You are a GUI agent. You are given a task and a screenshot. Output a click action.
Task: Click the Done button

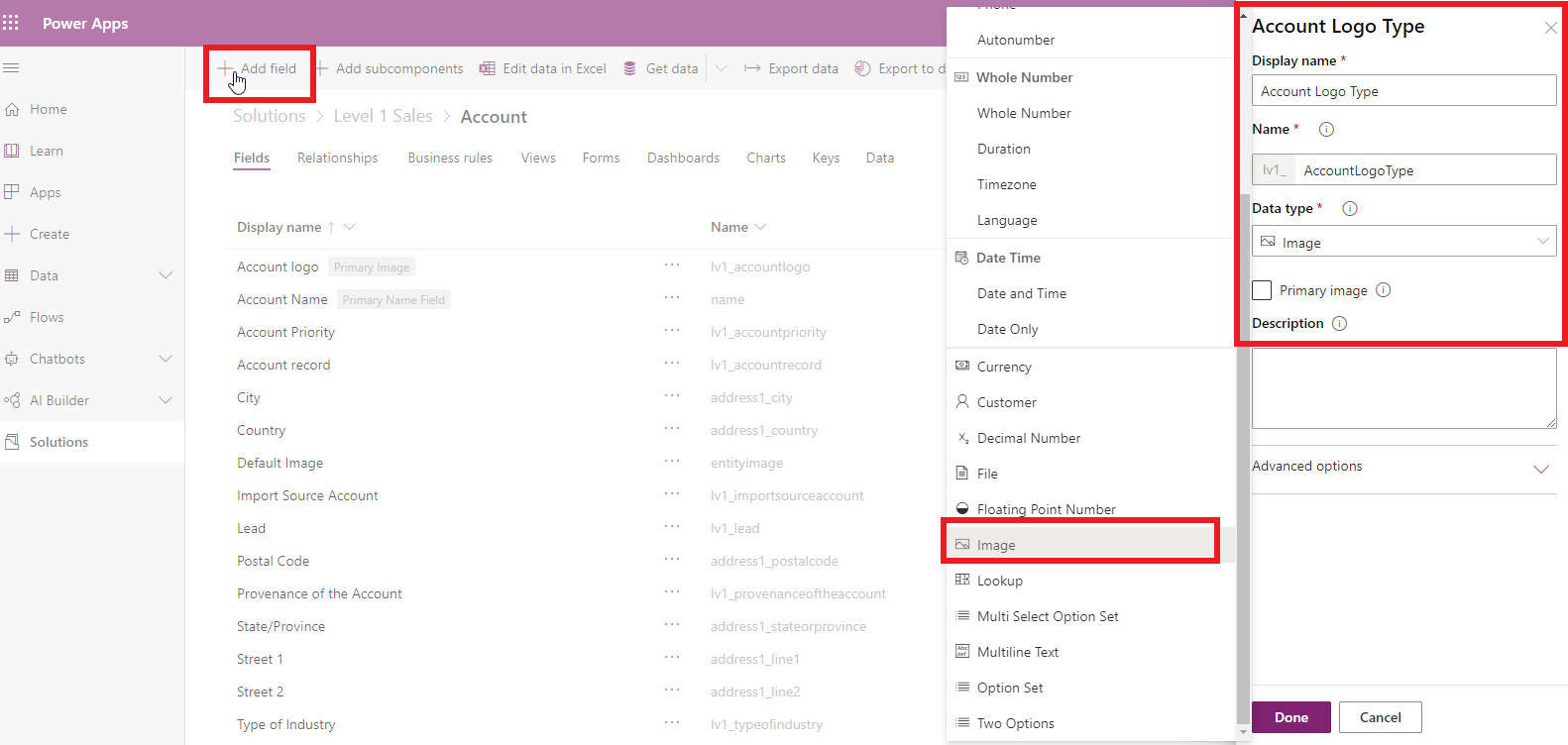1291,717
